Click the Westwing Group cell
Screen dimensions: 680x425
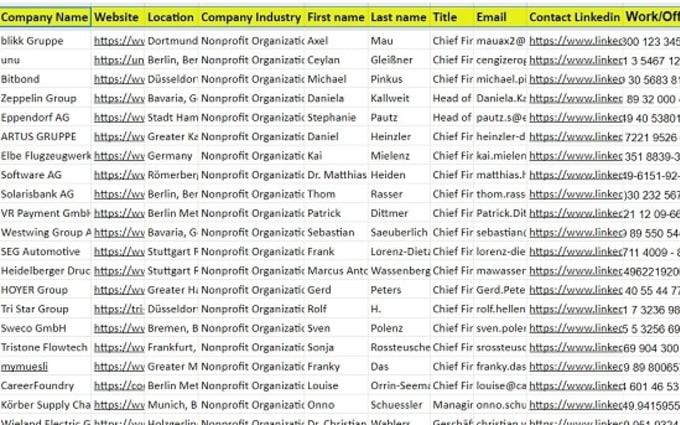click(46, 232)
